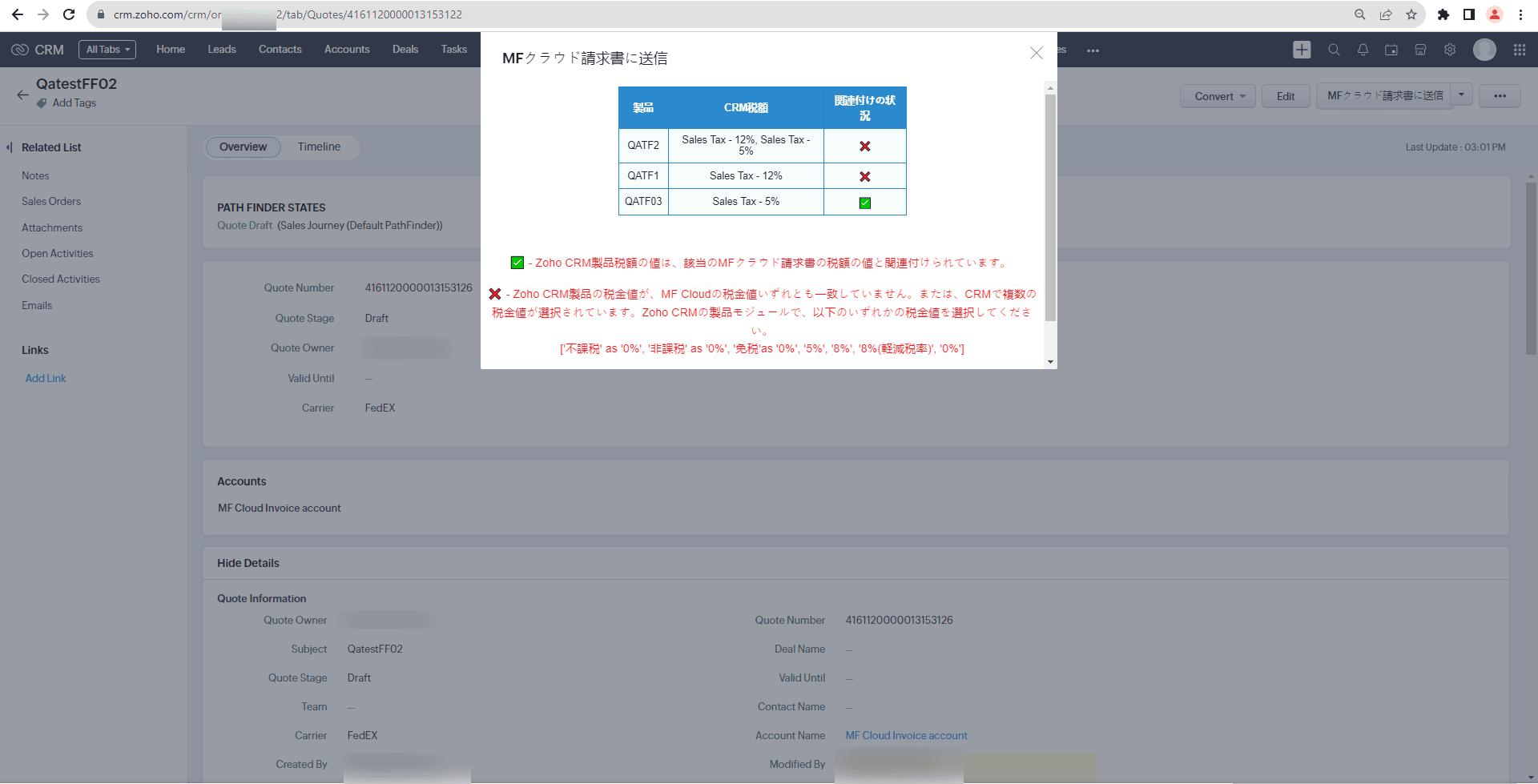The height and width of the screenshot is (784, 1538).
Task: Switch to the Timeline tab
Action: coord(319,147)
